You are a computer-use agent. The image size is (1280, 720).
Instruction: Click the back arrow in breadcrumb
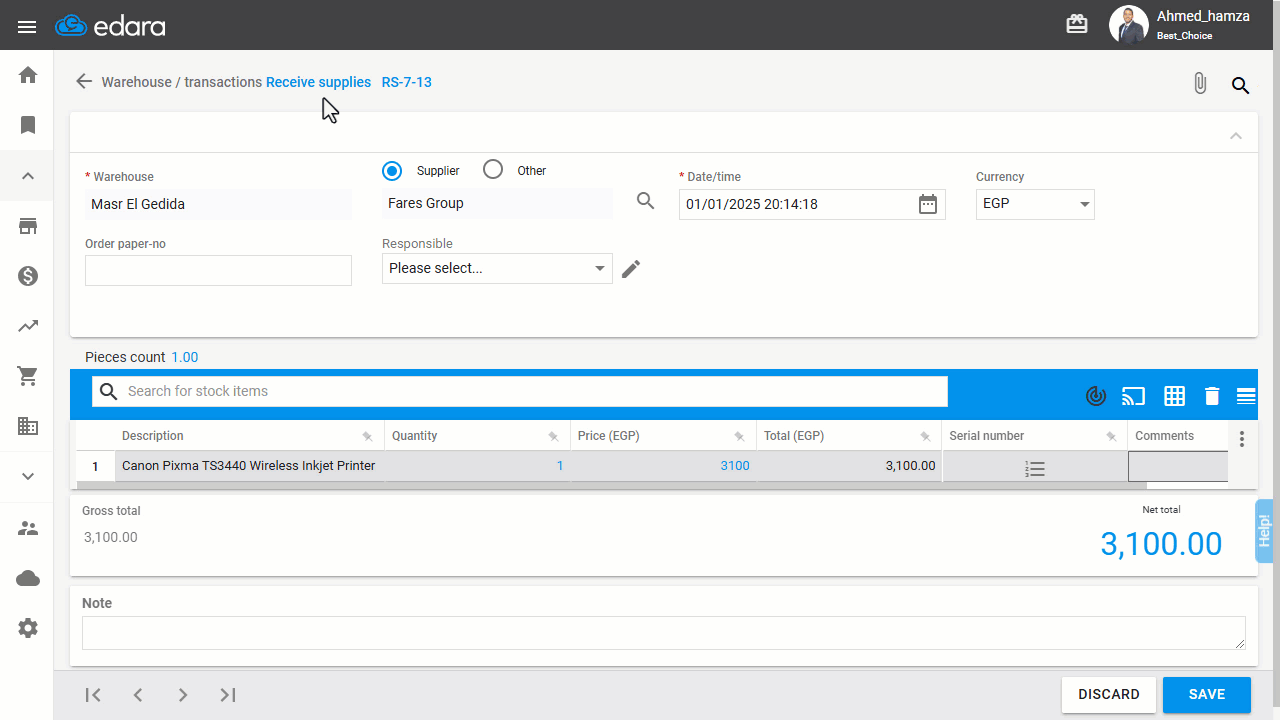[84, 82]
